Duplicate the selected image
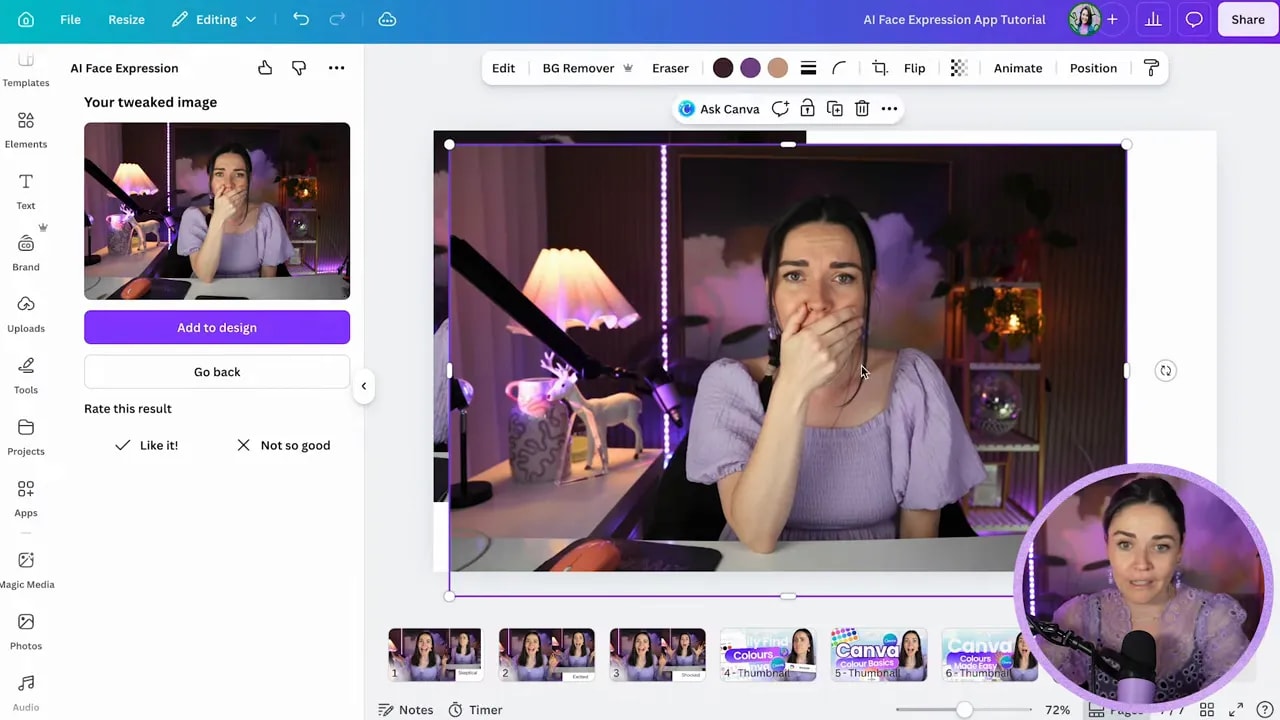Image resolution: width=1280 pixels, height=720 pixels. pyautogui.click(x=834, y=109)
